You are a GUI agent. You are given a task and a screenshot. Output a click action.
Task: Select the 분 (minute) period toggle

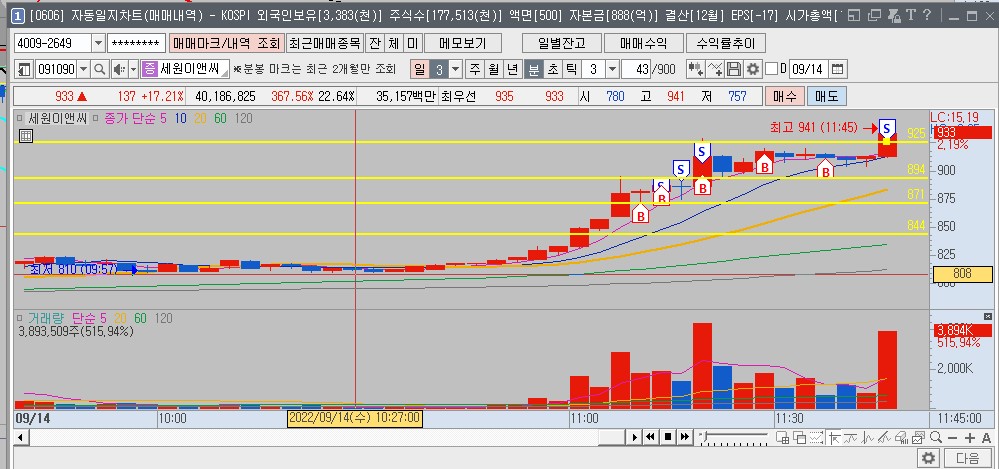pyautogui.click(x=534, y=69)
